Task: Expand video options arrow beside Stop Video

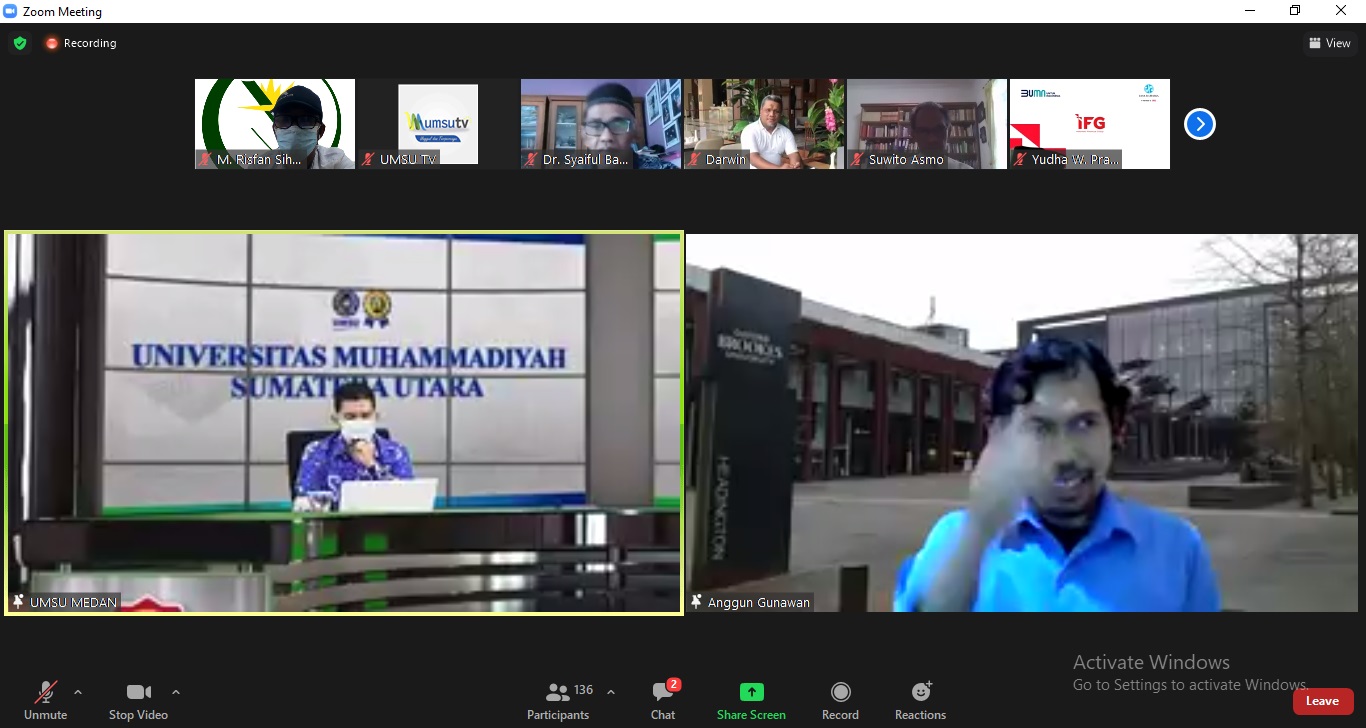Action: click(x=176, y=692)
